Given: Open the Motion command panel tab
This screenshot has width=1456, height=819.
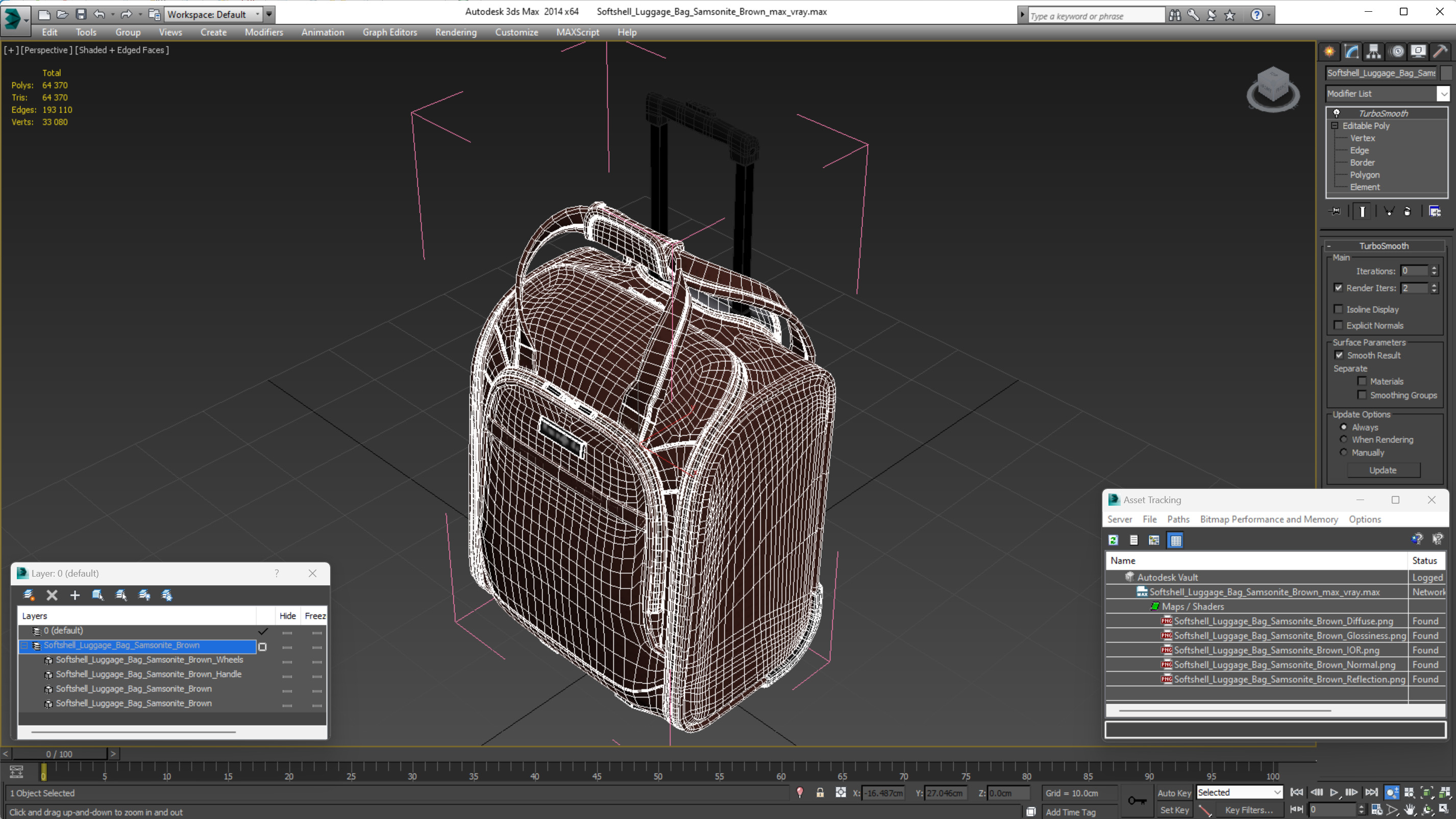Looking at the screenshot, I should 1397,52.
